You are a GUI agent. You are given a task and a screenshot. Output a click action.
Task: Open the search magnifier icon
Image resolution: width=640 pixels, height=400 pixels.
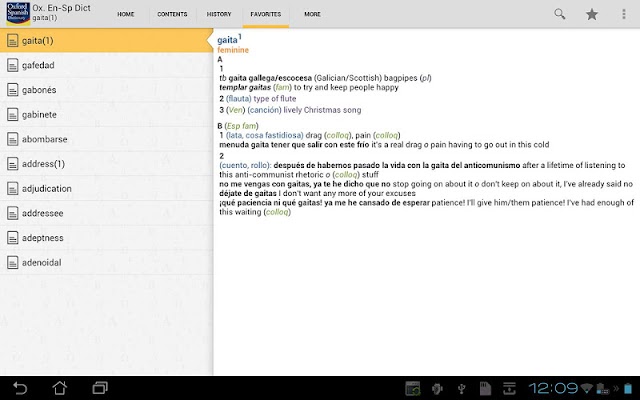coord(560,14)
